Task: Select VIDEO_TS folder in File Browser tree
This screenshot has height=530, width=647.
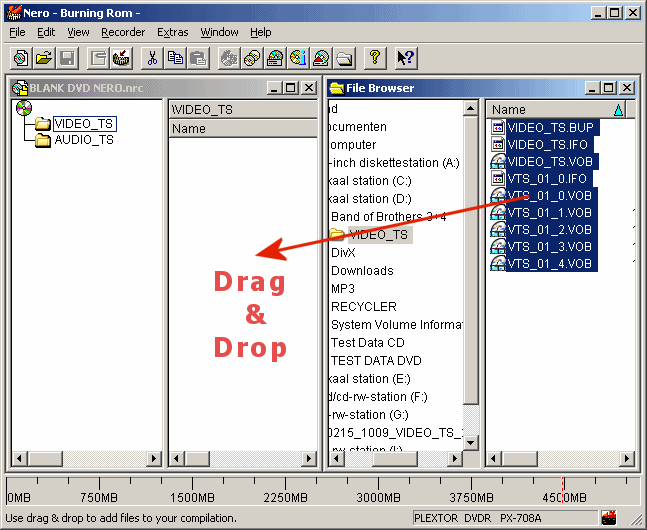Action: 378,234
